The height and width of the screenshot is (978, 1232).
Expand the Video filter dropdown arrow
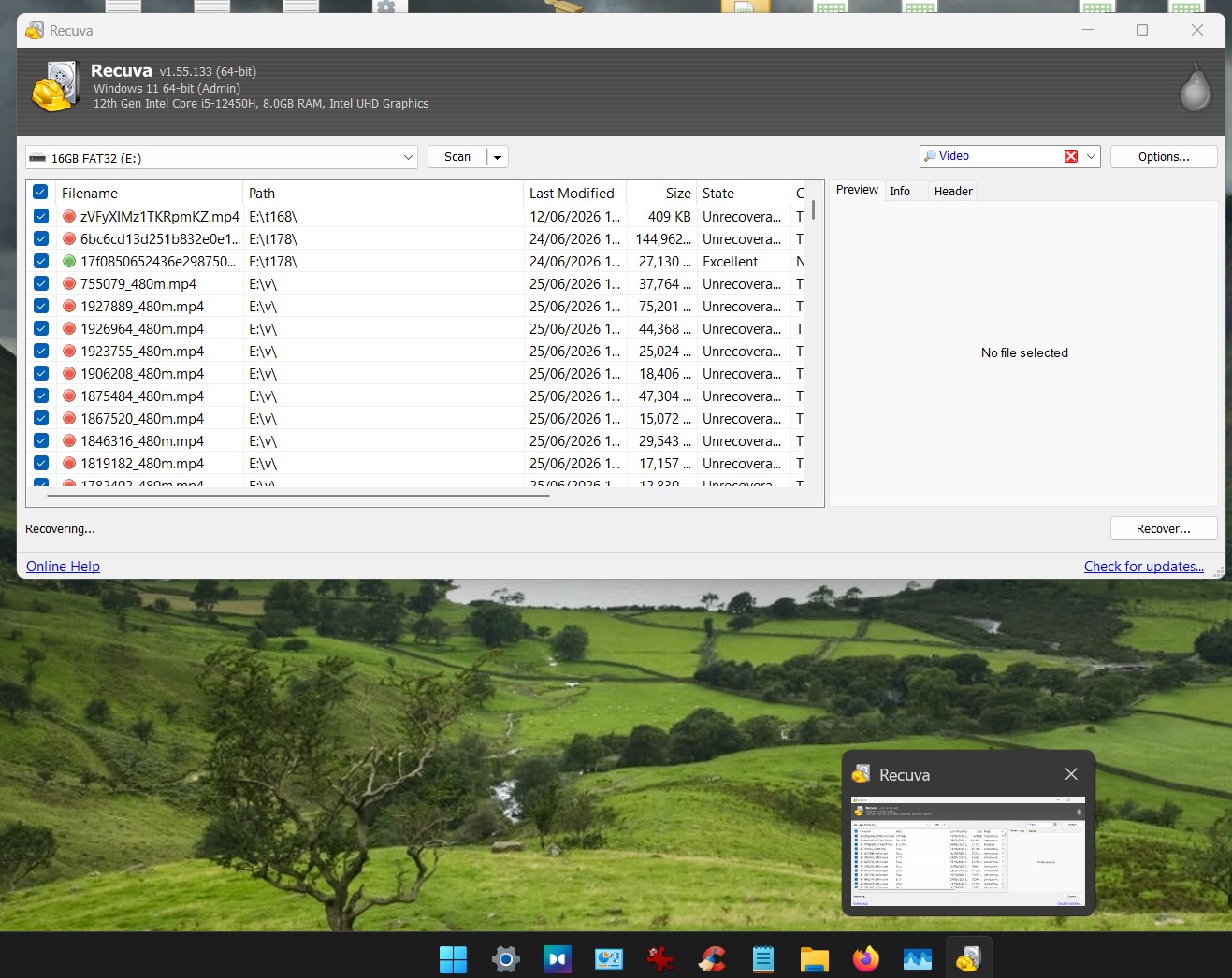[1091, 156]
